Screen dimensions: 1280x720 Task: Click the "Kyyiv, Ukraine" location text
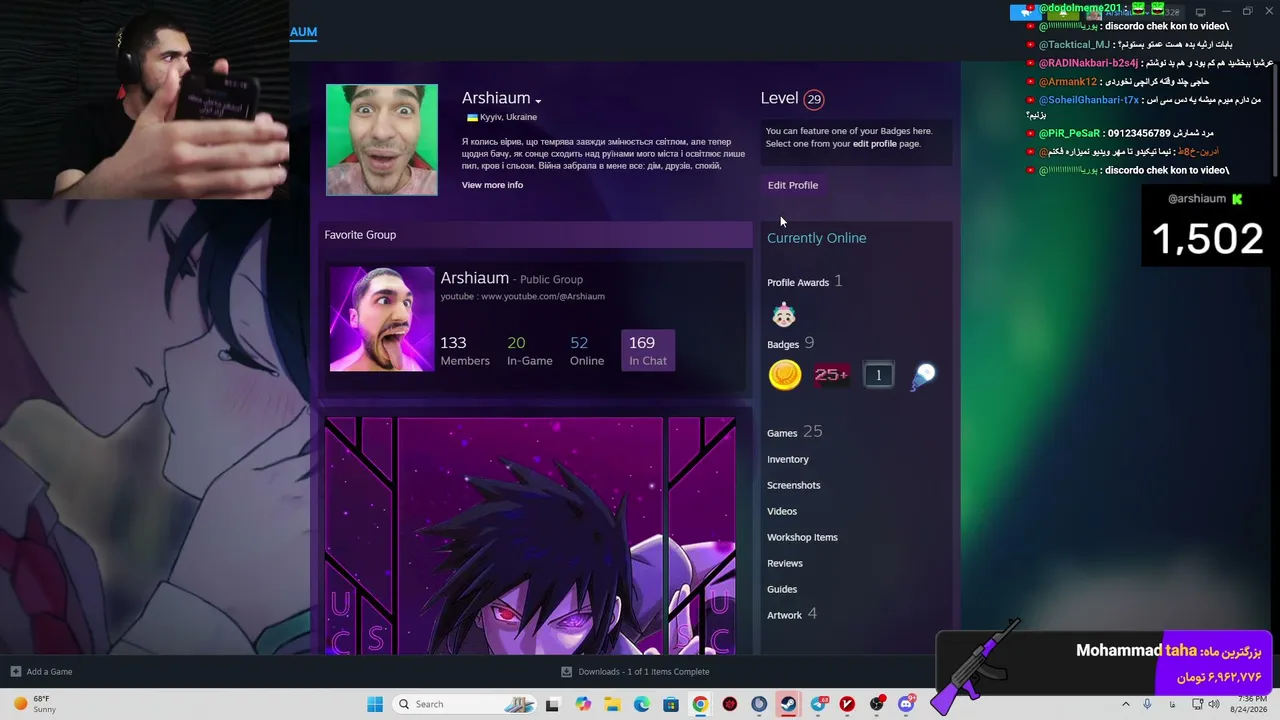(x=509, y=117)
